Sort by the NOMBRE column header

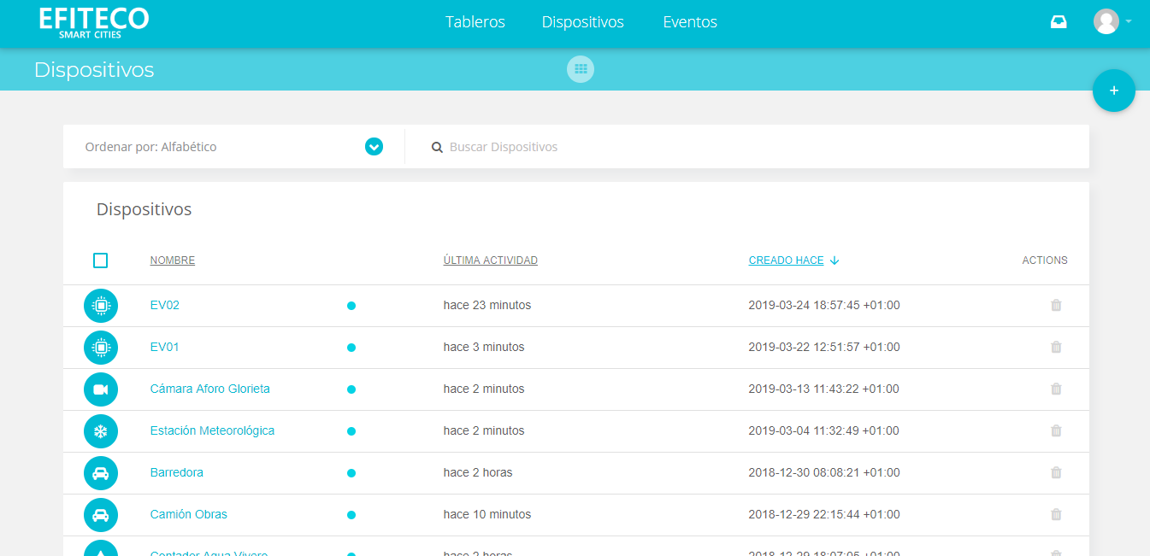(172, 260)
